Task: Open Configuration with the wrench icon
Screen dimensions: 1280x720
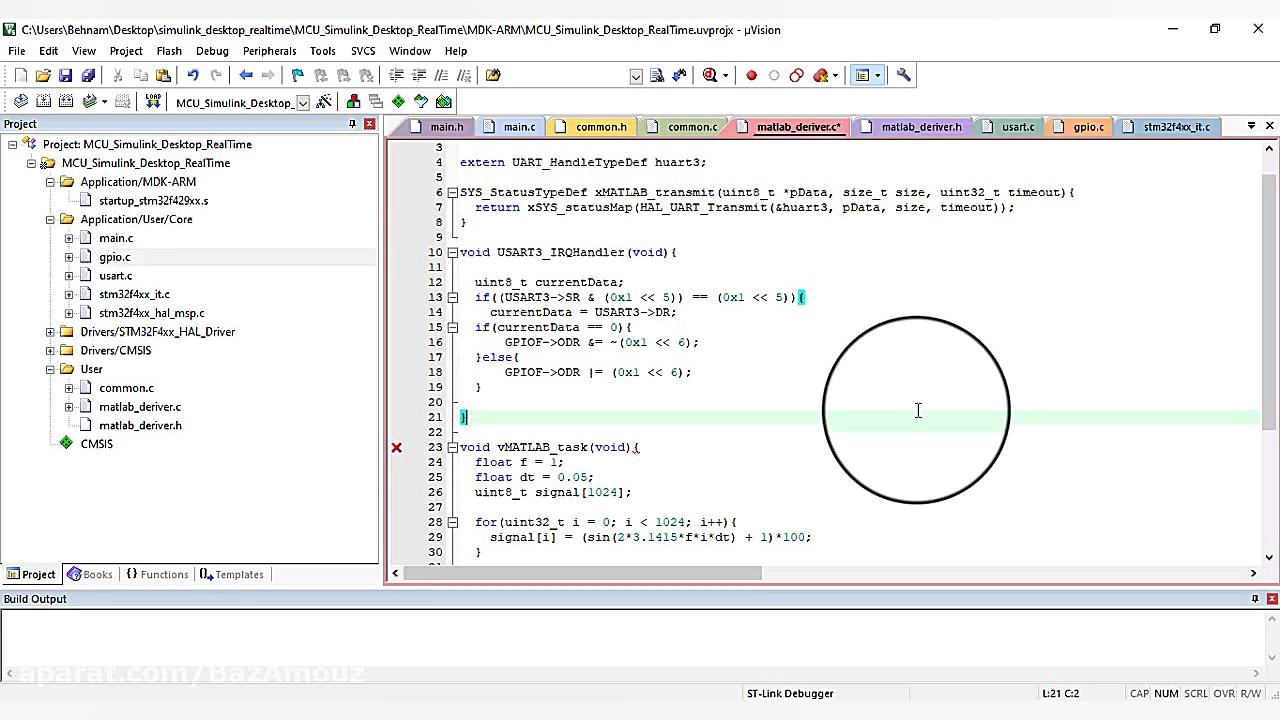Action: (904, 75)
